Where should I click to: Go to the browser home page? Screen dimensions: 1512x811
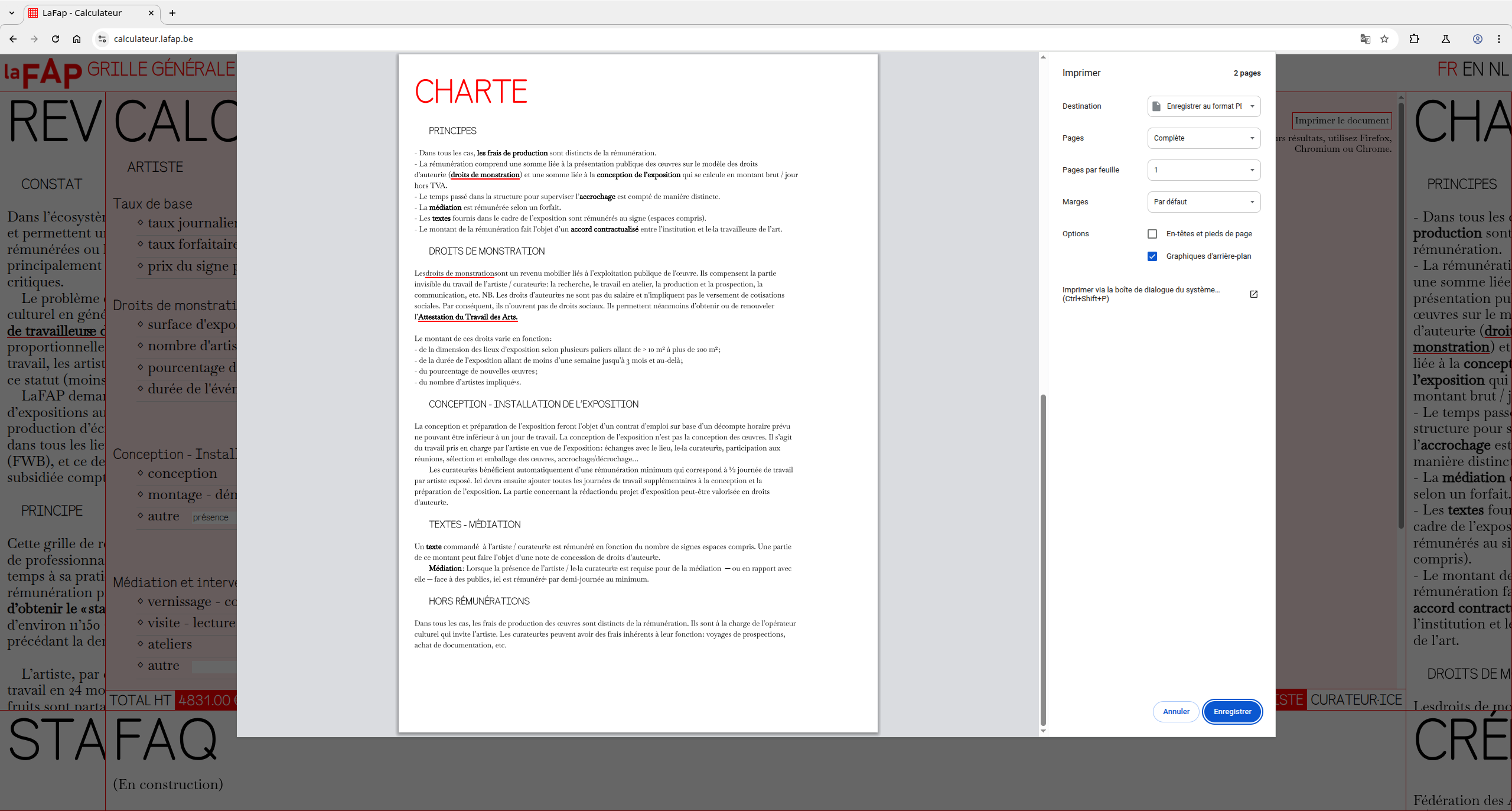click(x=77, y=39)
